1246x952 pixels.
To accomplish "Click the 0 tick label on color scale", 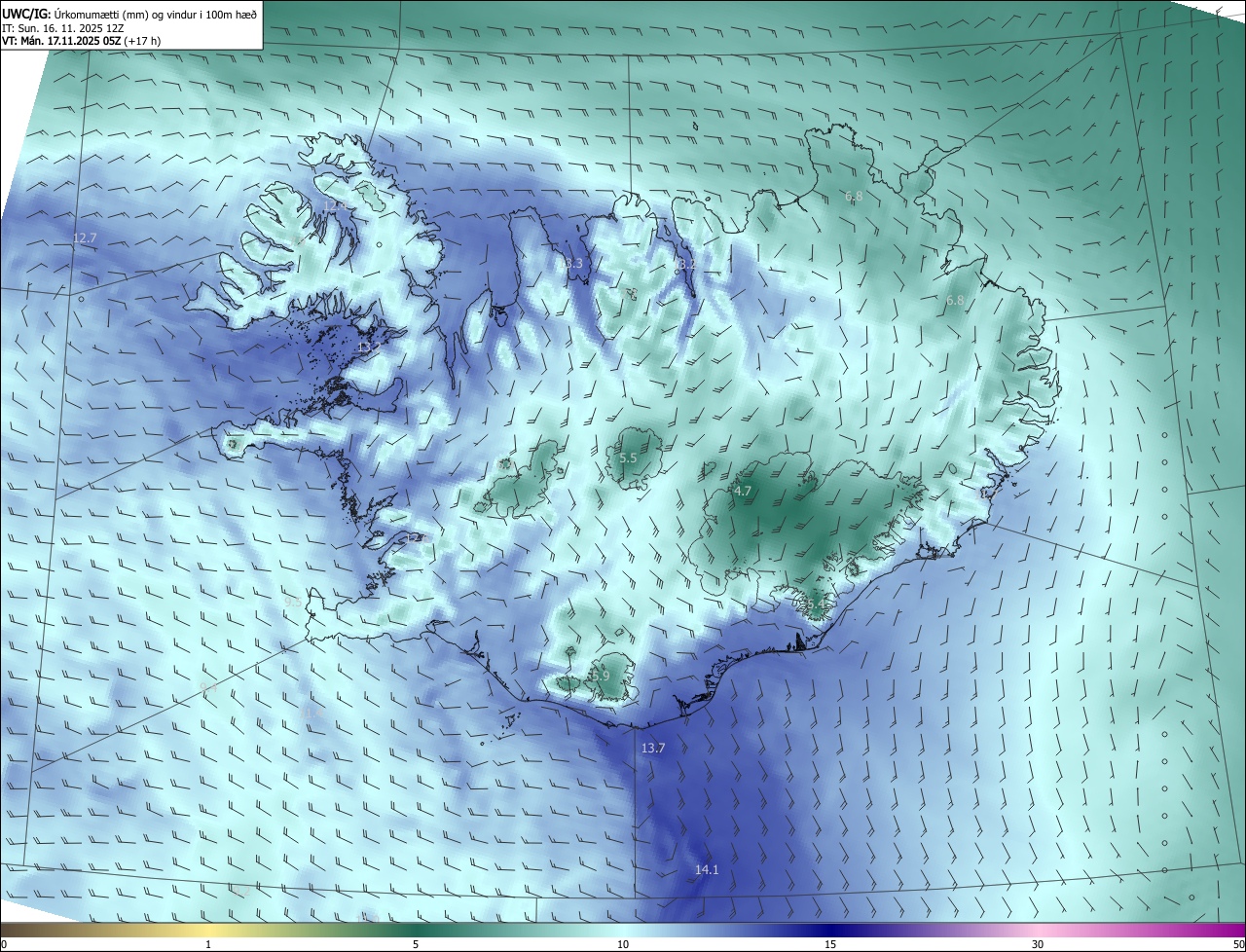I will tap(4, 944).
